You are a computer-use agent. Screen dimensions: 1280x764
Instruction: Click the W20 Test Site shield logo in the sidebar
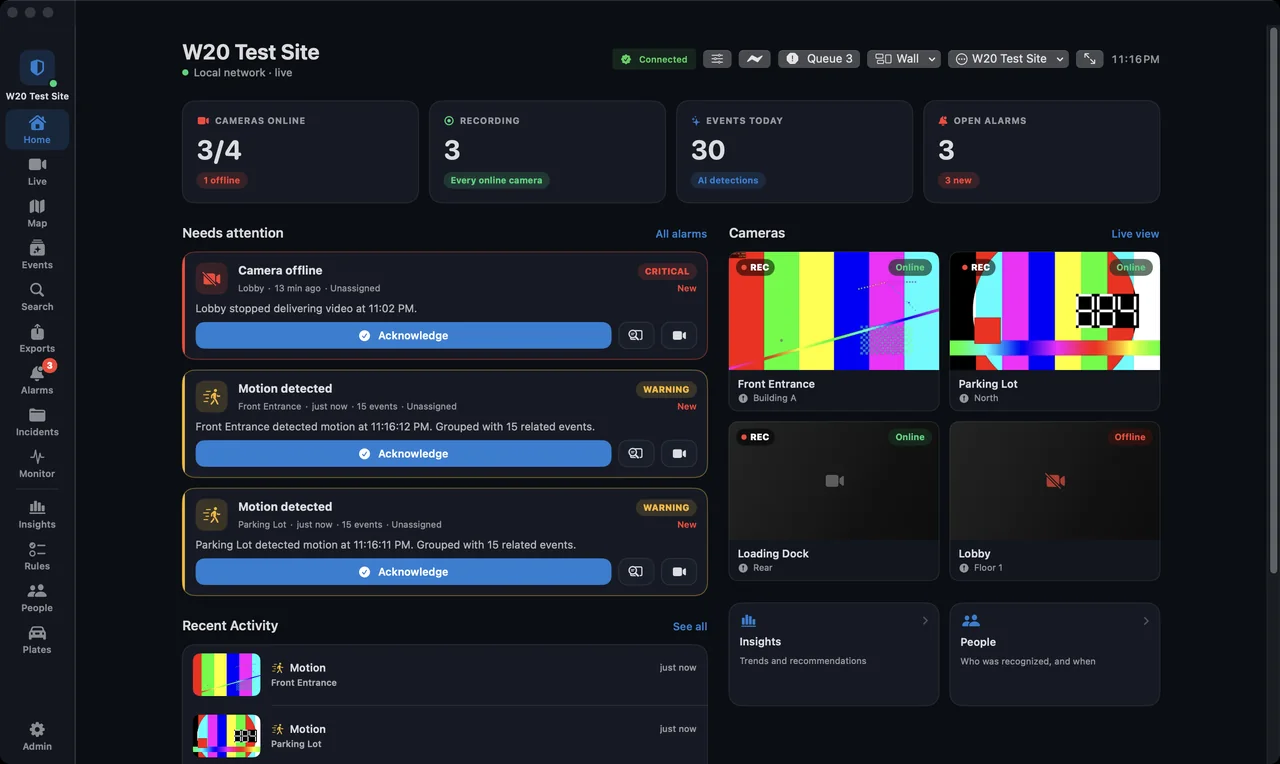(x=37, y=68)
